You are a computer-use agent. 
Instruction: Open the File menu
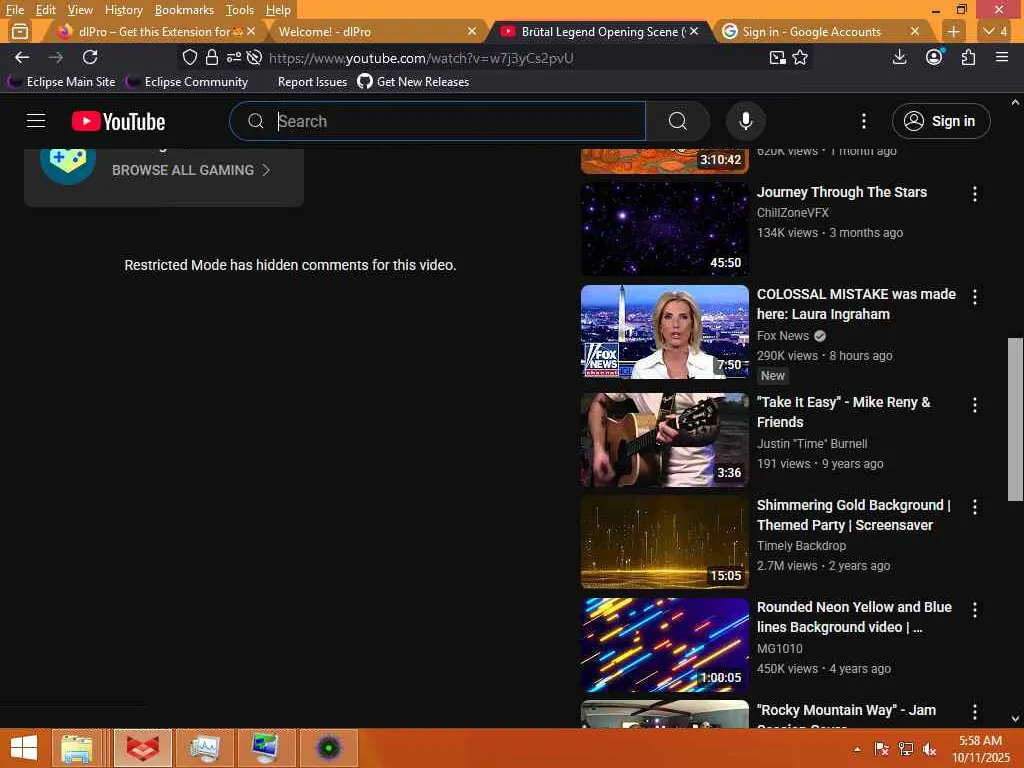pos(15,10)
